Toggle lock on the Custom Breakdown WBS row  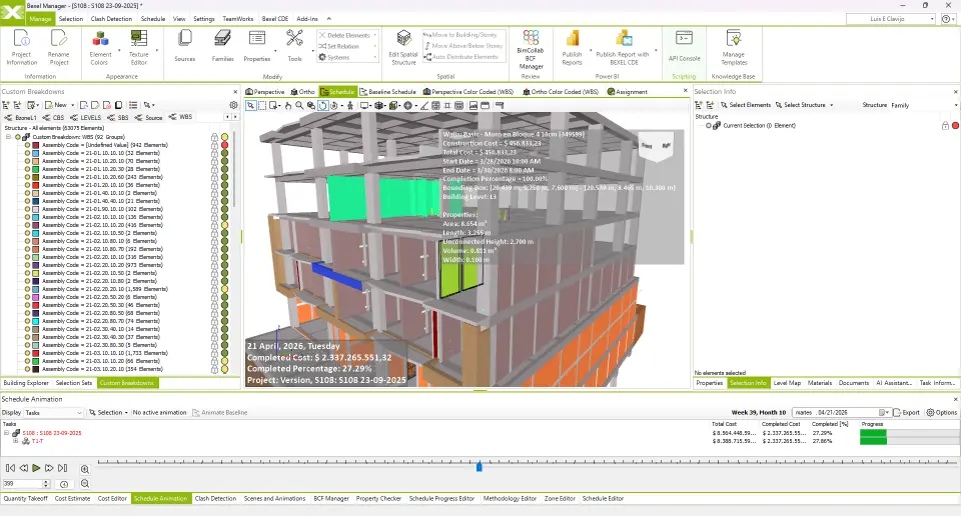[214, 137]
